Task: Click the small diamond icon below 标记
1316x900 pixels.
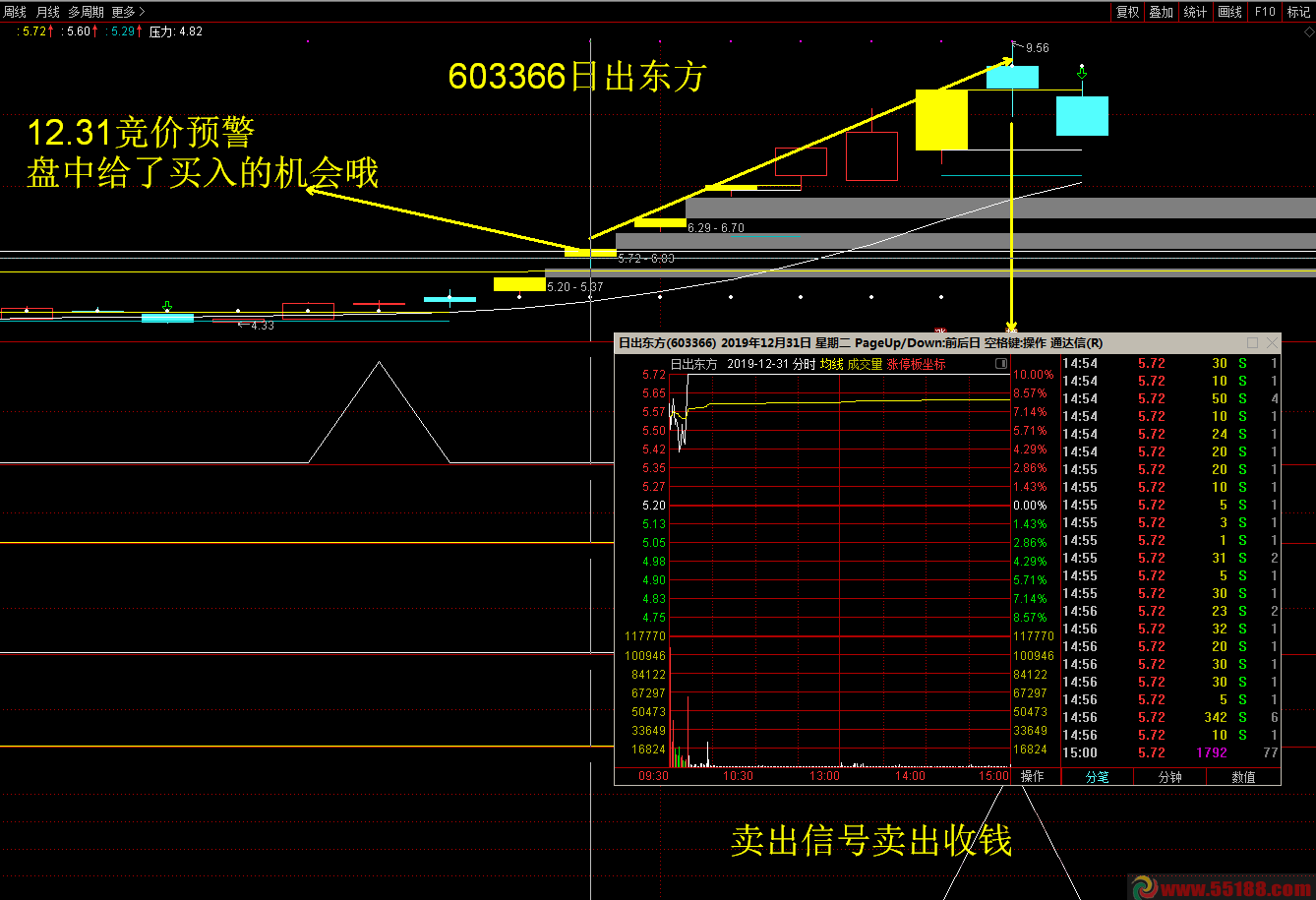Action: tap(1305, 30)
